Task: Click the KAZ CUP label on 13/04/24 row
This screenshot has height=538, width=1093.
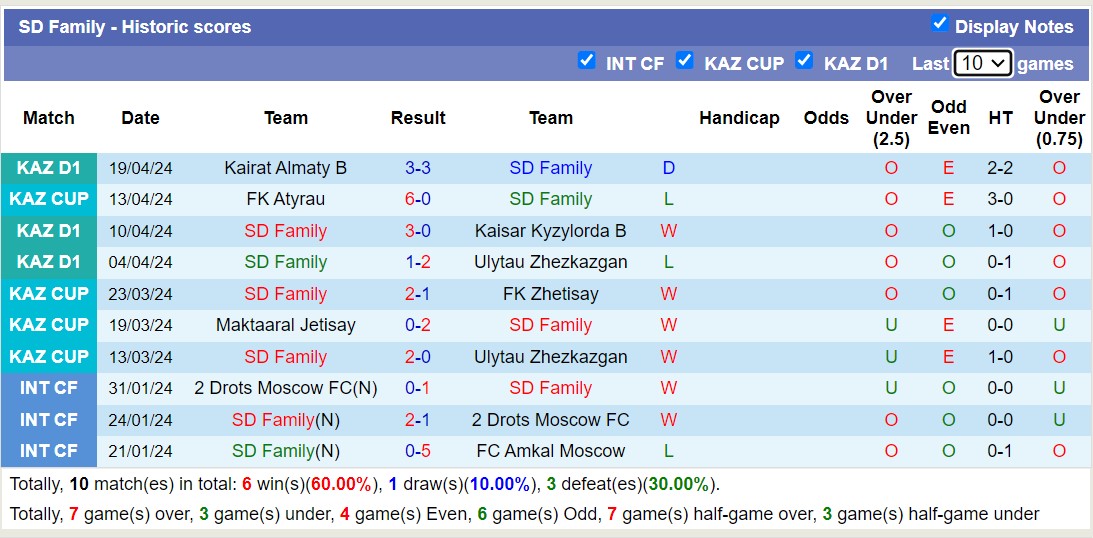Action: tap(49, 199)
